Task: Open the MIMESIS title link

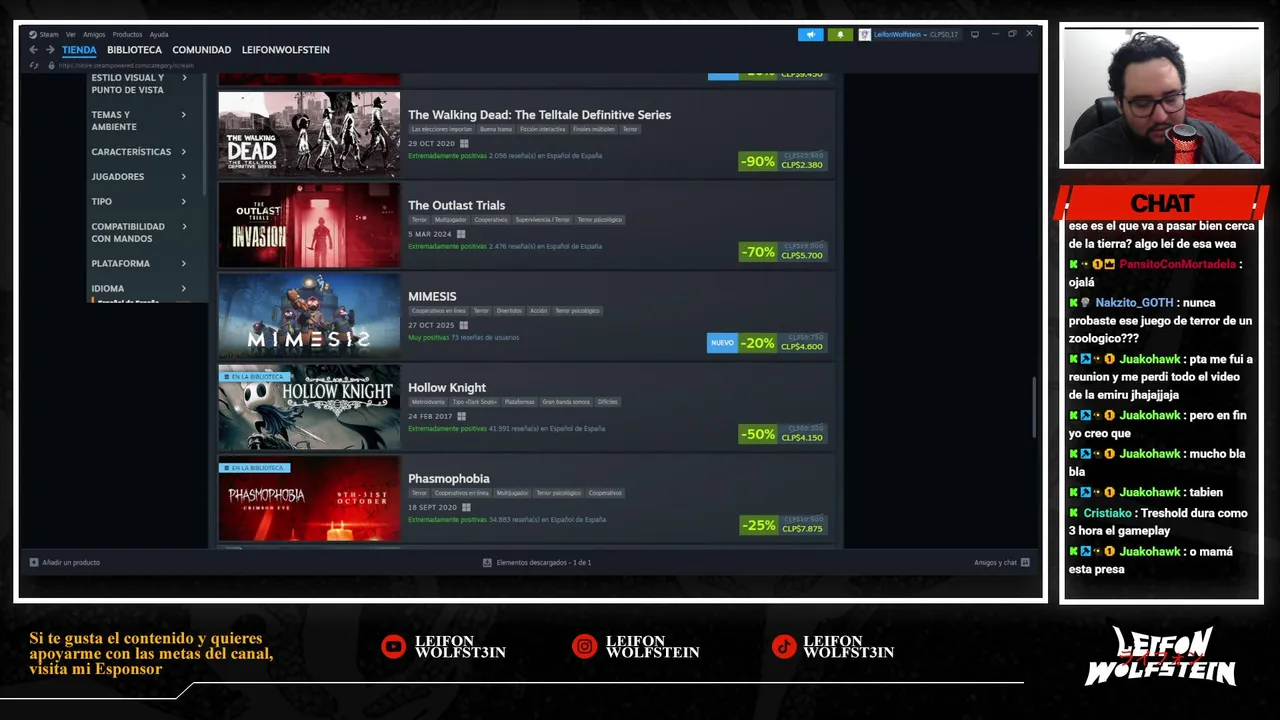Action: click(432, 296)
